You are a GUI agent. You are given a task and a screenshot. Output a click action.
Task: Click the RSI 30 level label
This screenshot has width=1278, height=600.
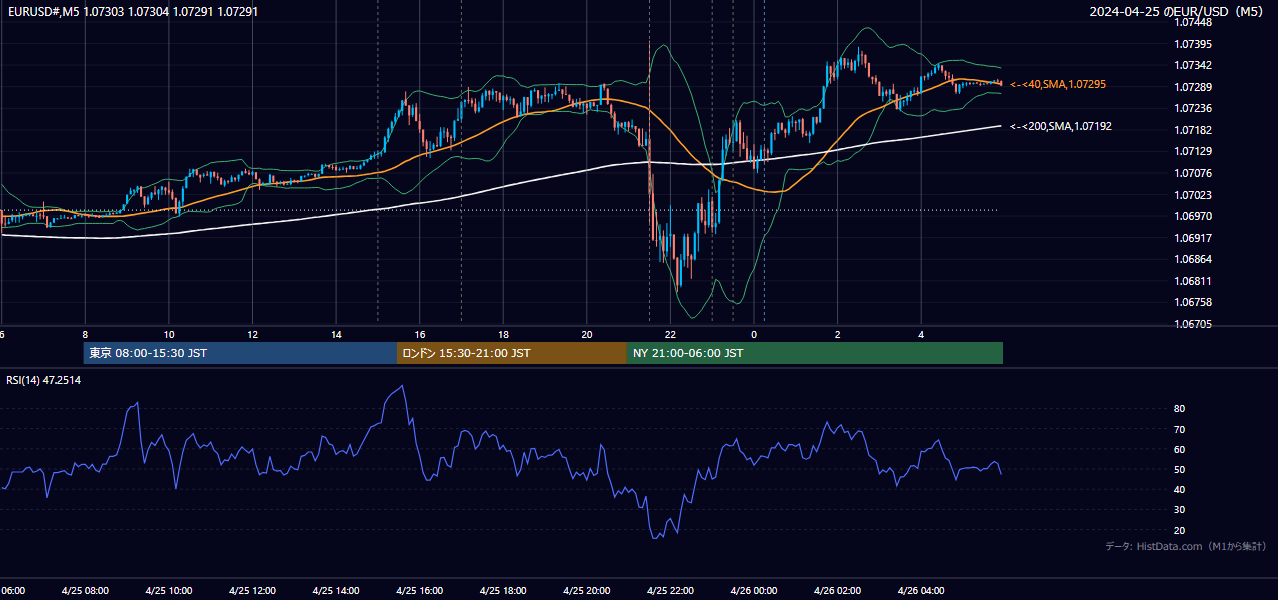pos(1179,509)
